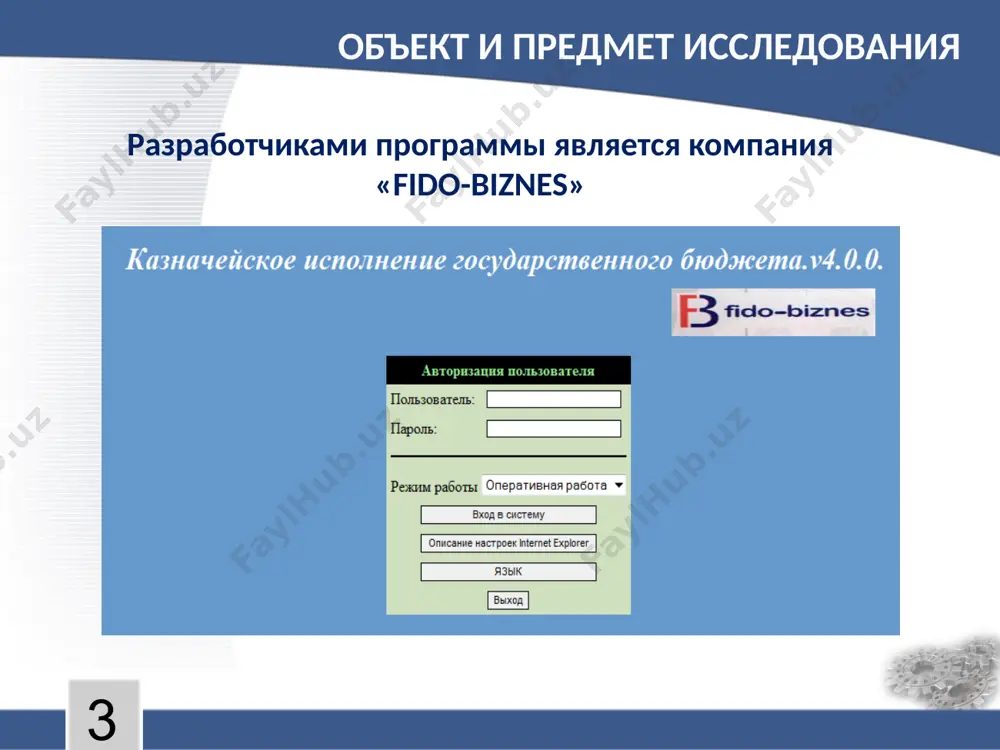Screen dimensions: 1000x750
Task: Click the Казначейское исполнение государственного бюджета title
Action: [x=504, y=260]
